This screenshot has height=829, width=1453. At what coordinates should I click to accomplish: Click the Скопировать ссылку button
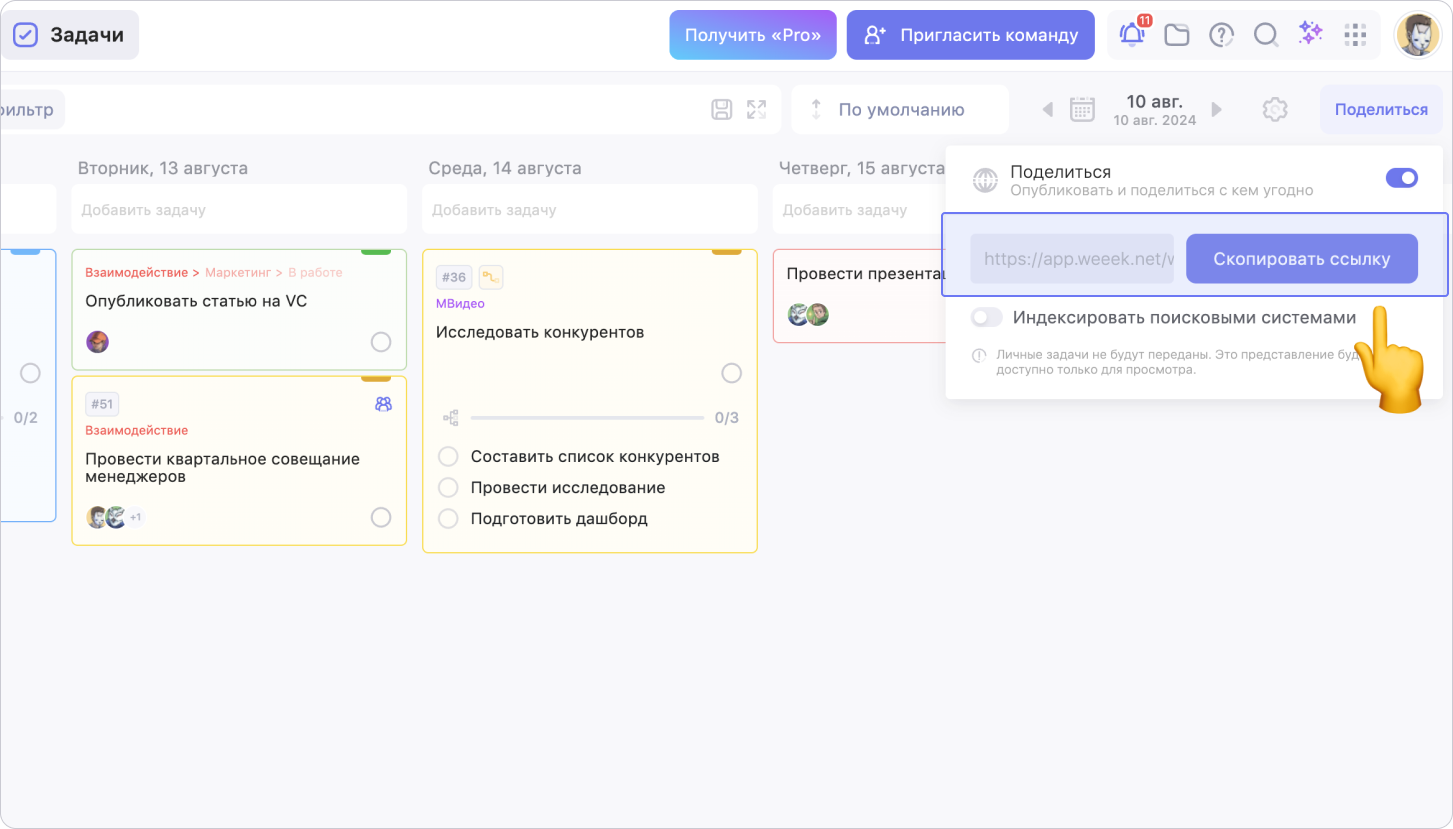pos(1301,259)
